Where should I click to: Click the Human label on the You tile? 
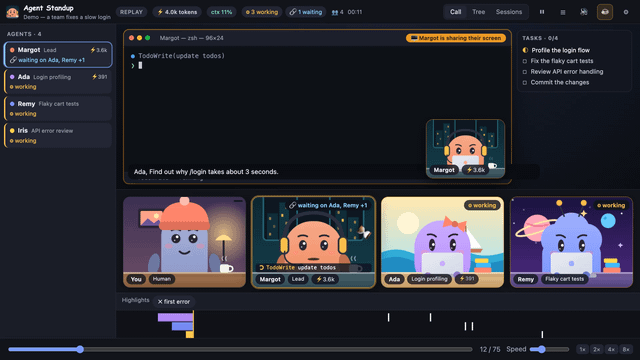[x=162, y=279]
